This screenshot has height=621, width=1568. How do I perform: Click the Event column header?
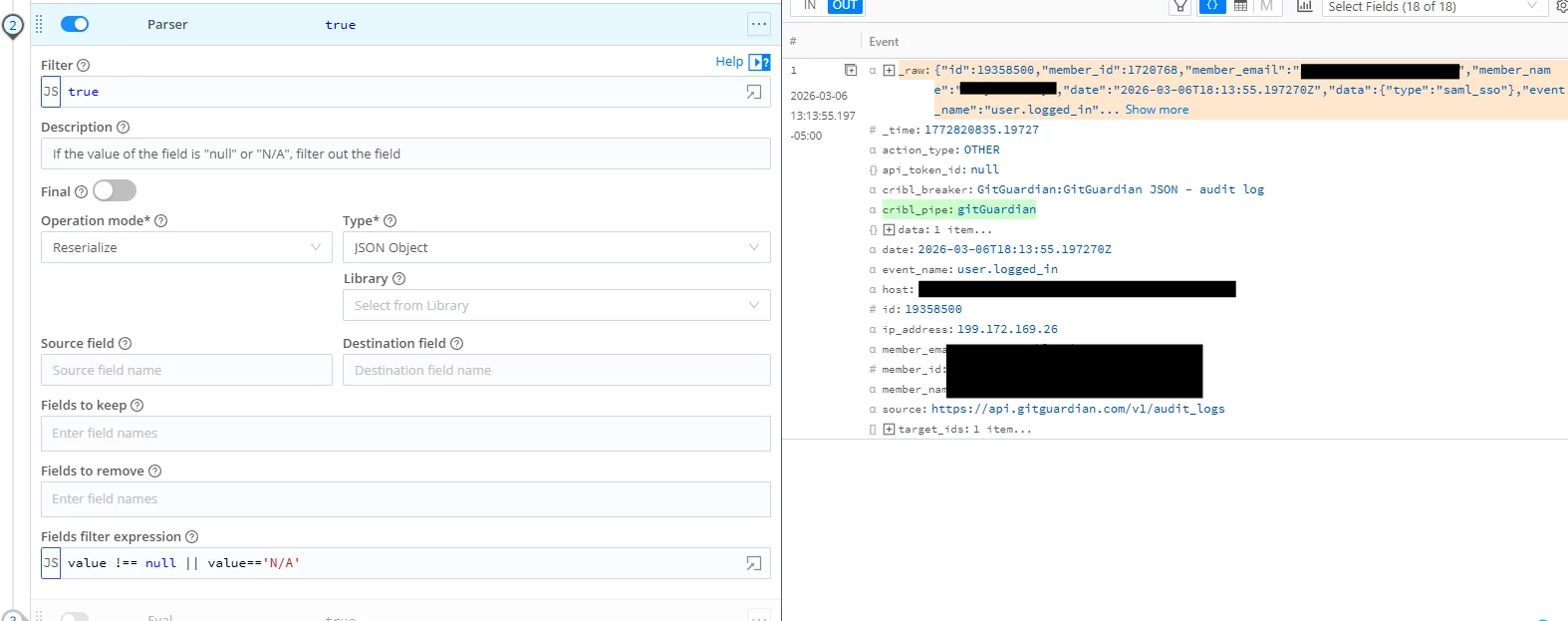(884, 42)
